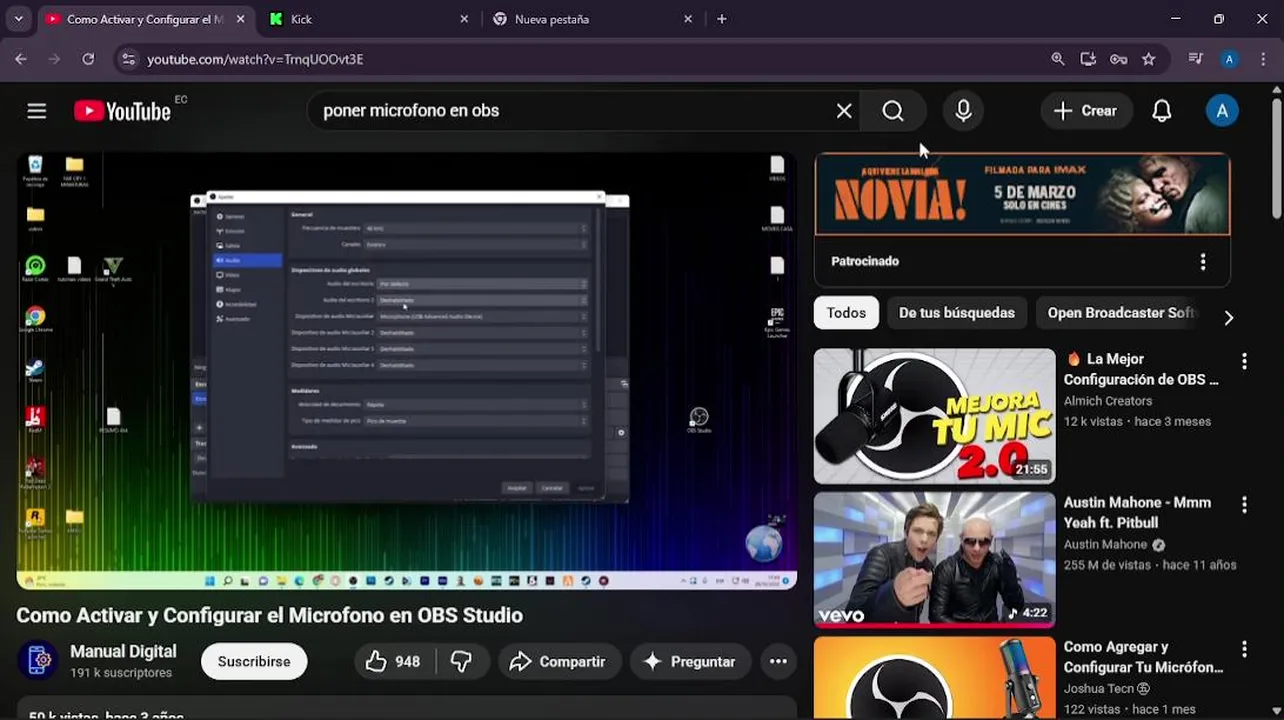Open the Novia sponsored banner
Viewport: 1284px width, 720px height.
(x=1022, y=194)
